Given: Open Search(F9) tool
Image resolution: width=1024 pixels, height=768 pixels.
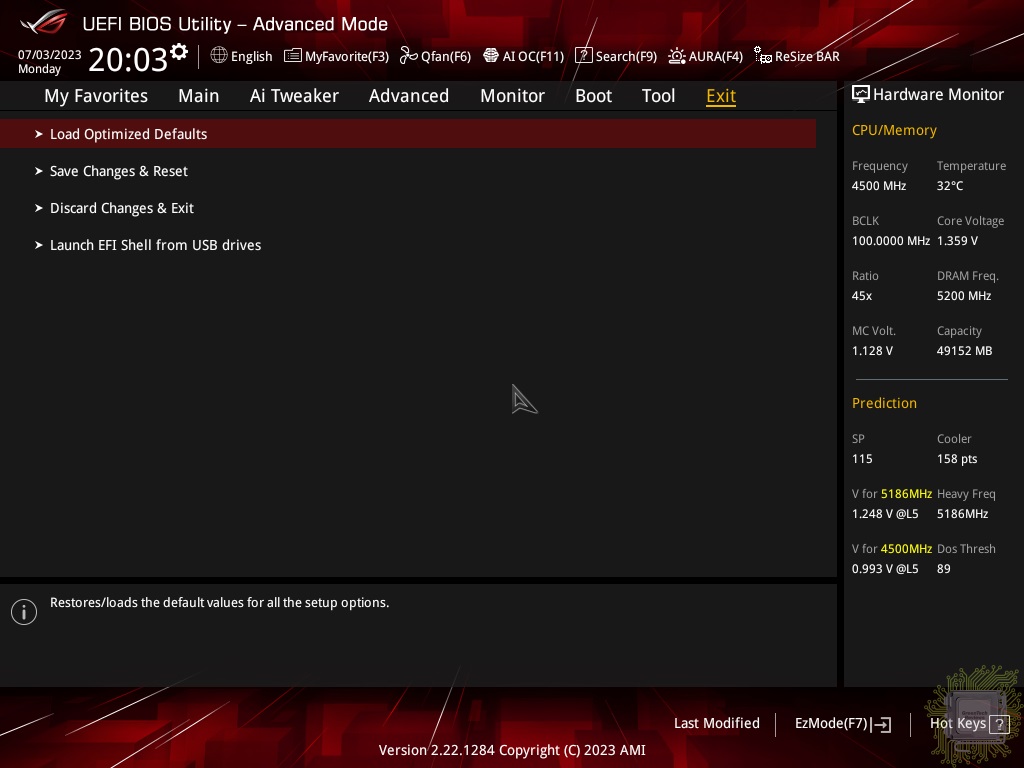Looking at the screenshot, I should [616, 56].
